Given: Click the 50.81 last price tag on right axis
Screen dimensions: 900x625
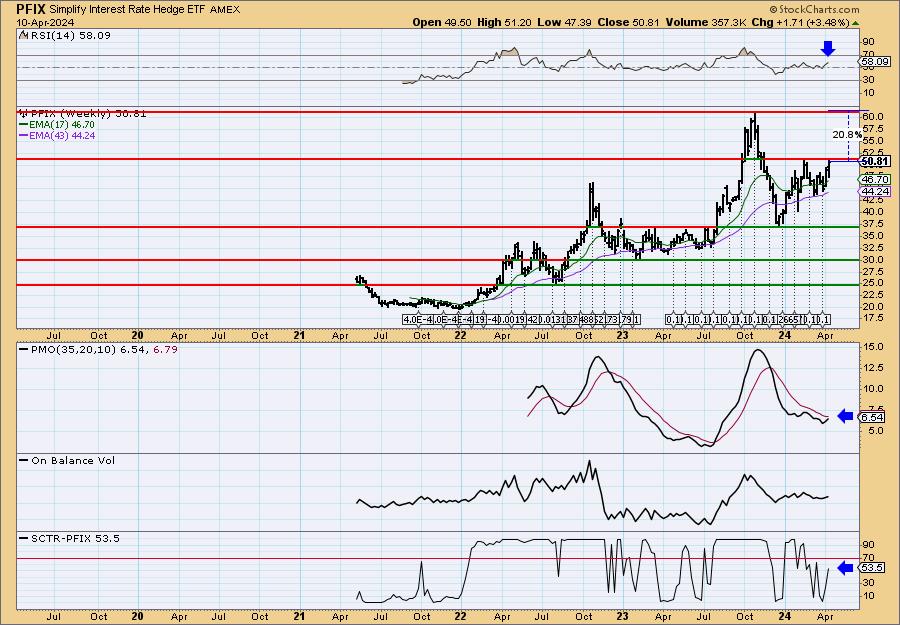Looking at the screenshot, I should coord(876,162).
